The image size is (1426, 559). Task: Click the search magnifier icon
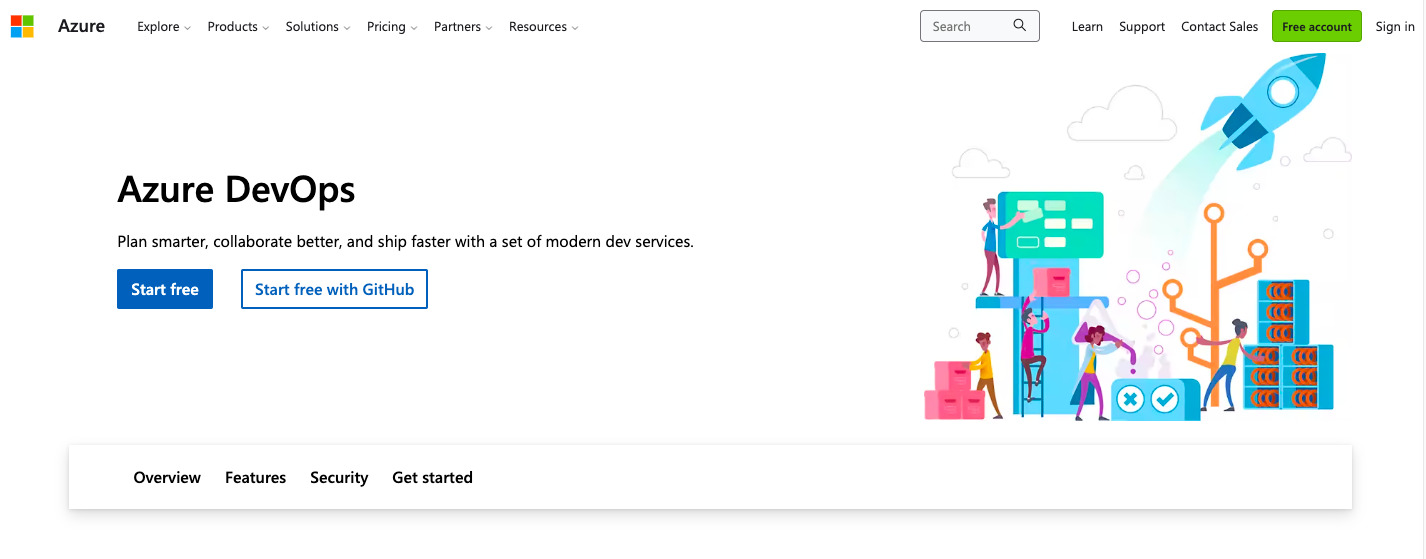[x=1020, y=26]
